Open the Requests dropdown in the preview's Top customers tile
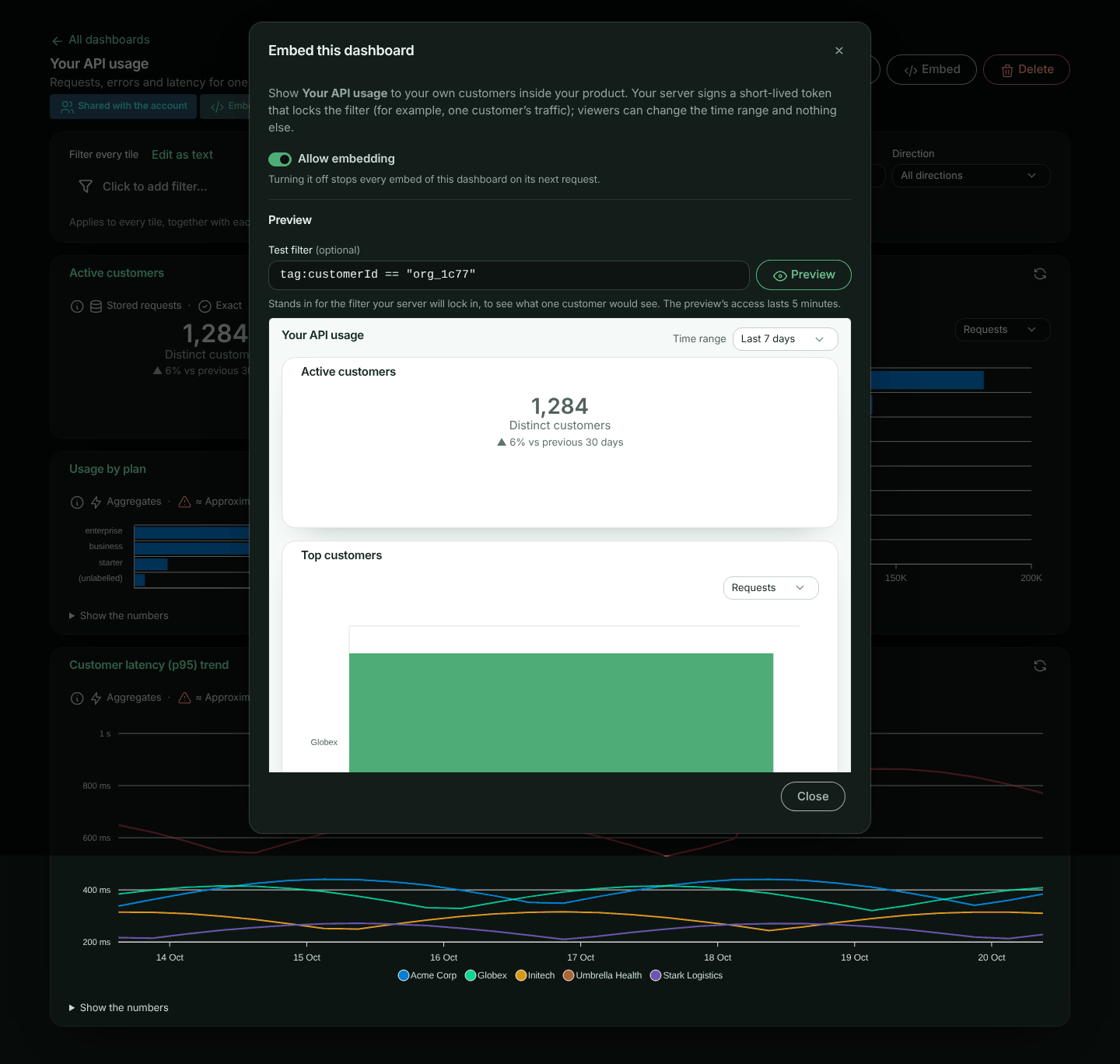Viewport: 1120px width, 1064px height. (771, 588)
